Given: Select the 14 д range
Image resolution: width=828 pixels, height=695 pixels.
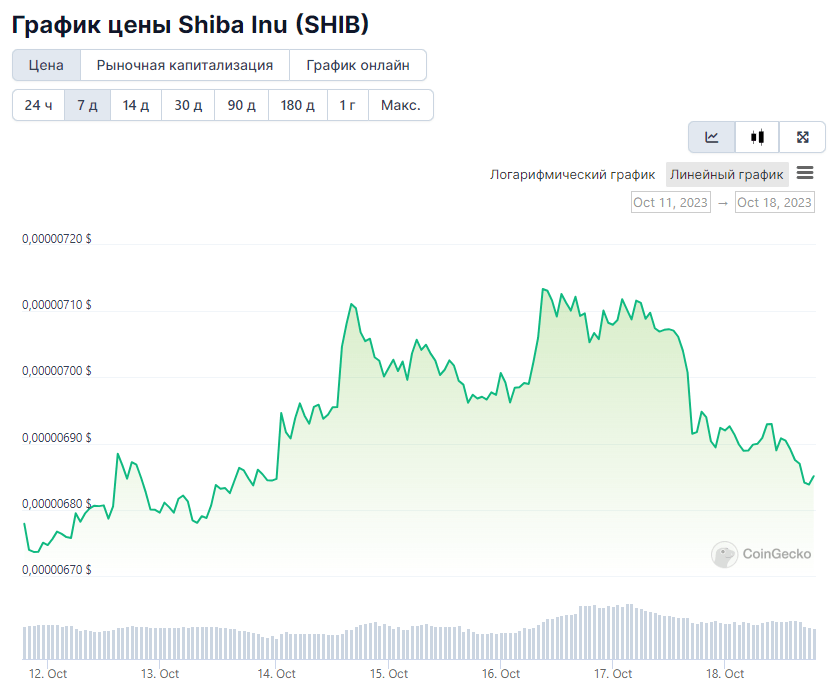Looking at the screenshot, I should pyautogui.click(x=136, y=105).
